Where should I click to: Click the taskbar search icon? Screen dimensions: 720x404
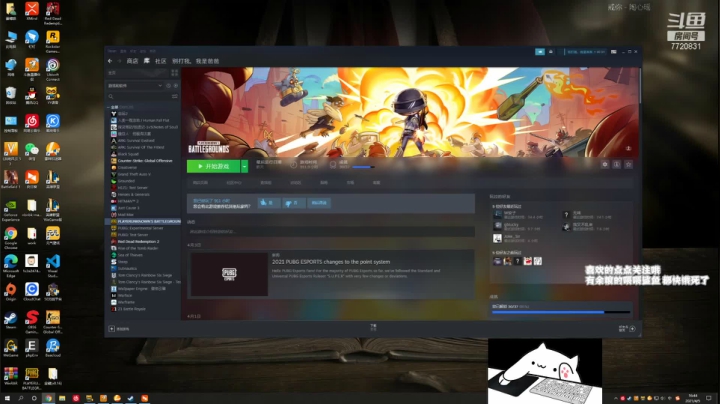21,398
